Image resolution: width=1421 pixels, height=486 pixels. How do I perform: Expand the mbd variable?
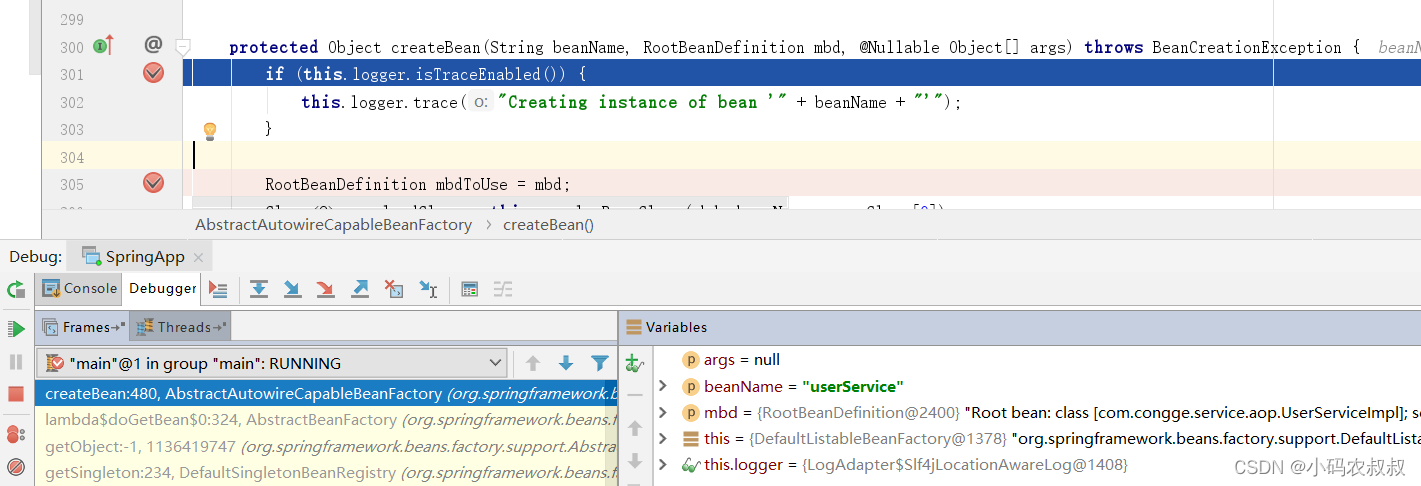coord(663,412)
